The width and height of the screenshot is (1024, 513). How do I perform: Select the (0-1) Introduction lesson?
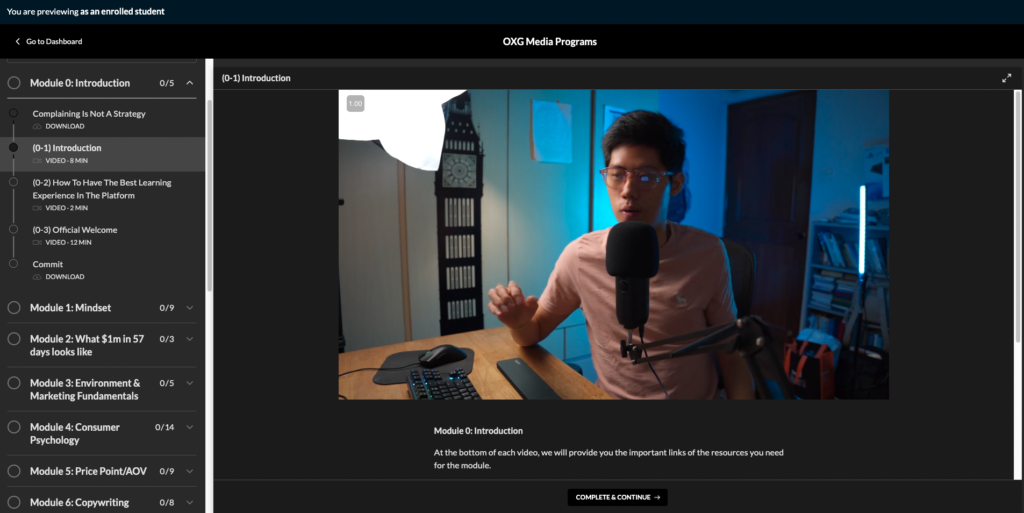click(67, 148)
